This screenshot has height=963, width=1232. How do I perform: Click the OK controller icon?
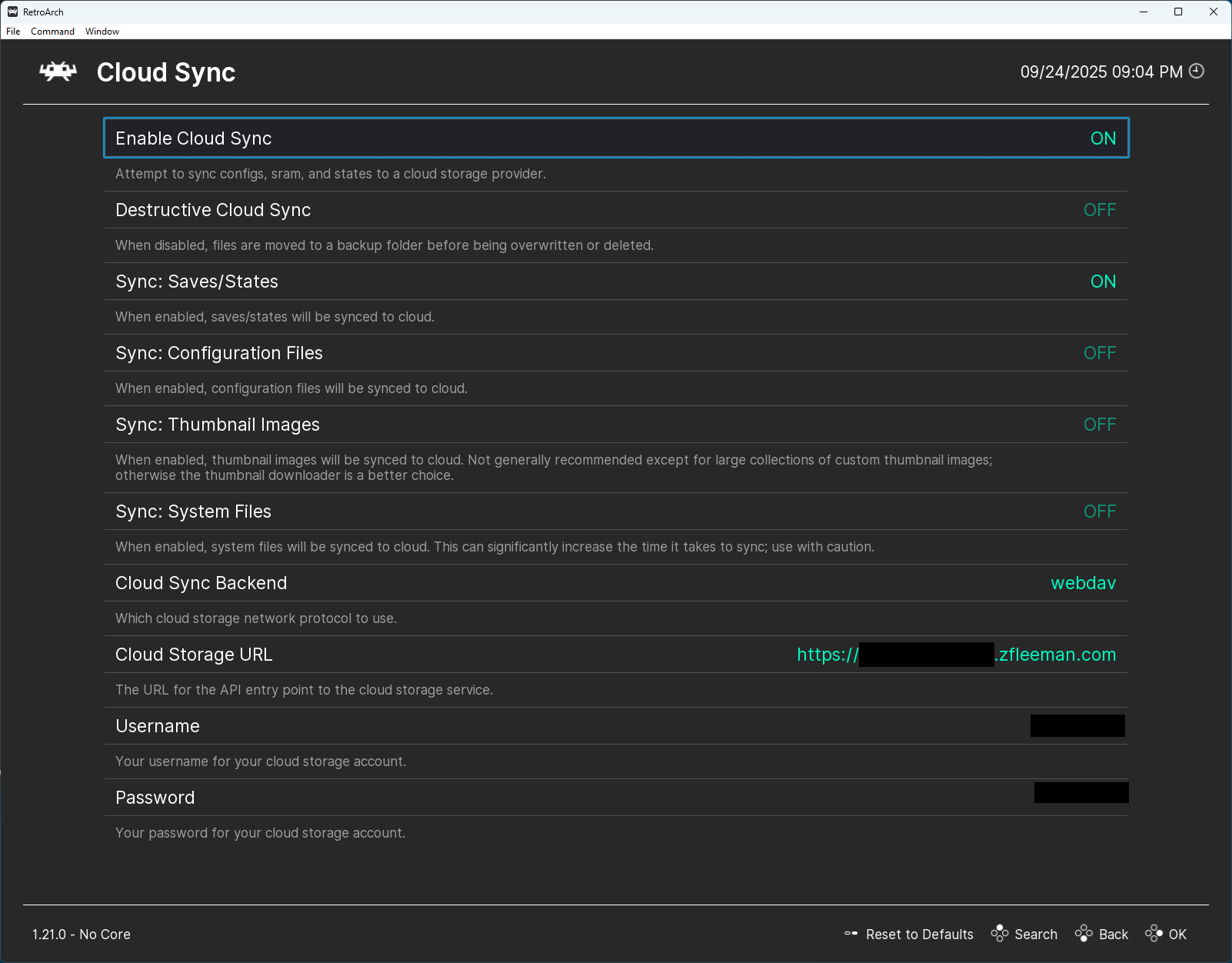pyautogui.click(x=1154, y=934)
